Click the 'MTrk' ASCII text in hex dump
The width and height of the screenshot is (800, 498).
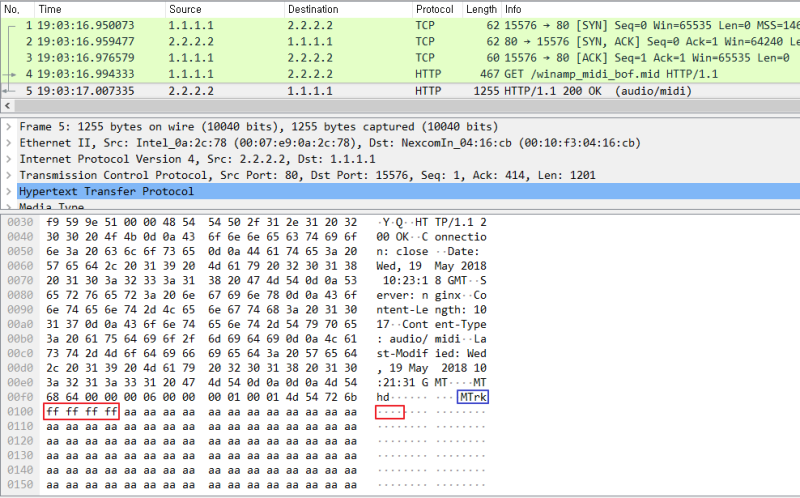click(473, 397)
